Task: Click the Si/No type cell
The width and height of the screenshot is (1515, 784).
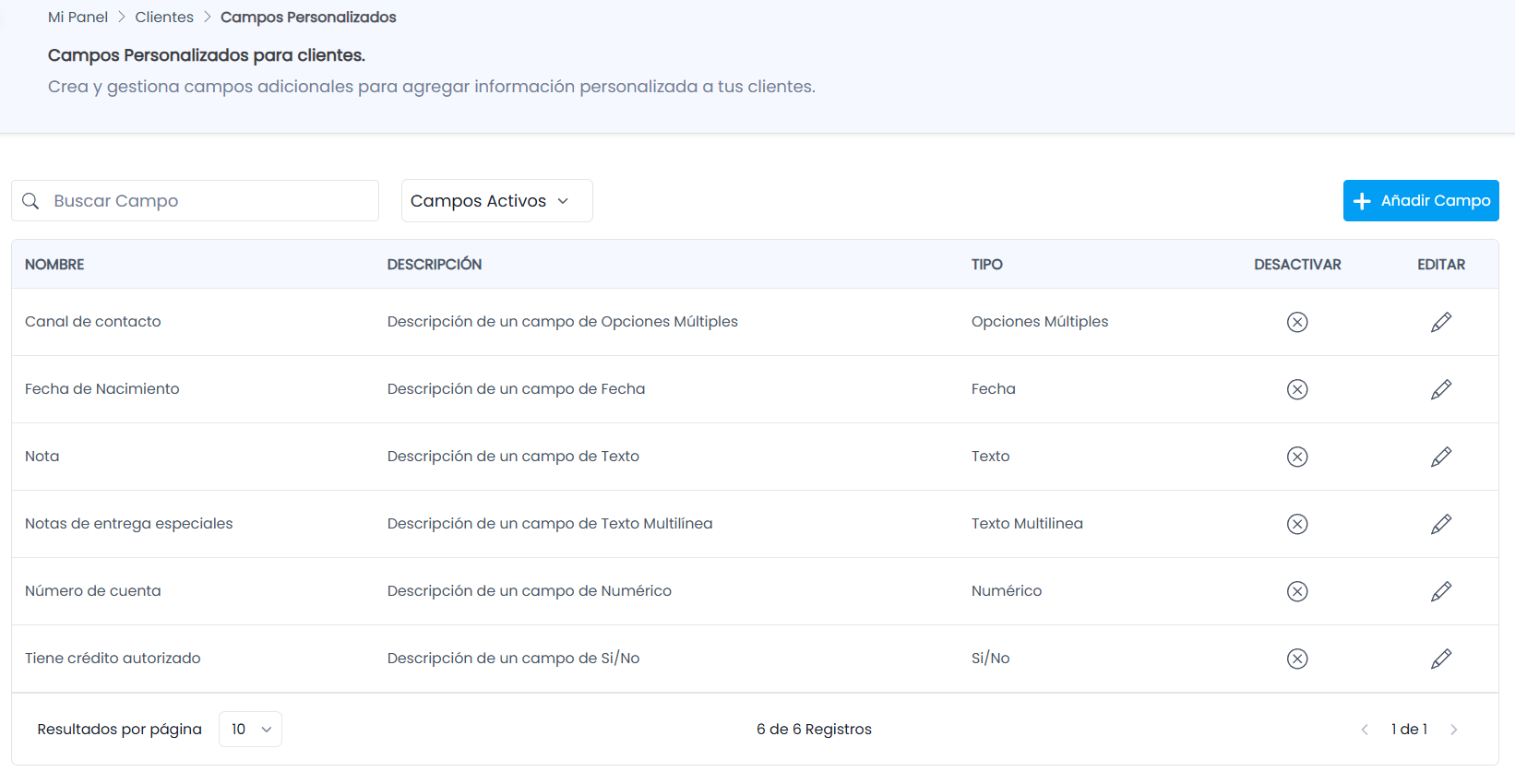Action: (x=991, y=659)
